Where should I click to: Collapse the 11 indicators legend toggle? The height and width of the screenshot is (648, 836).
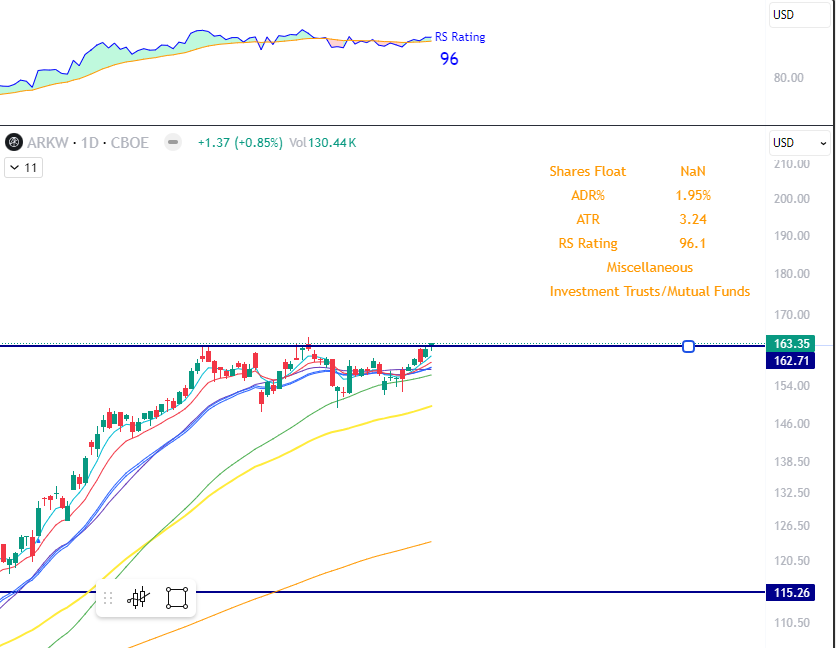pos(23,168)
